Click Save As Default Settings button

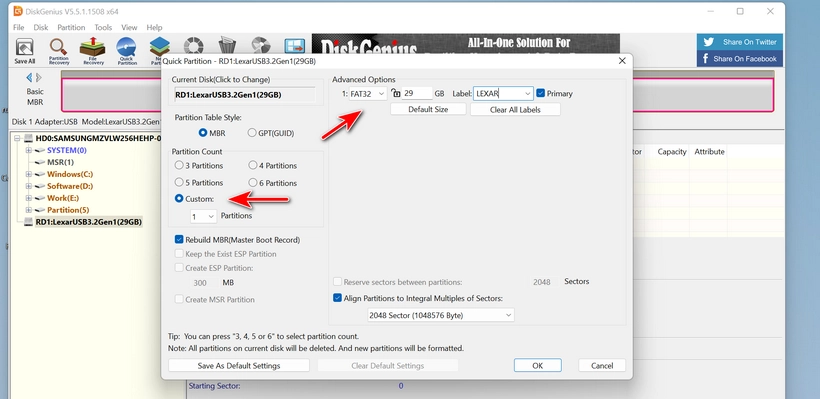(238, 366)
